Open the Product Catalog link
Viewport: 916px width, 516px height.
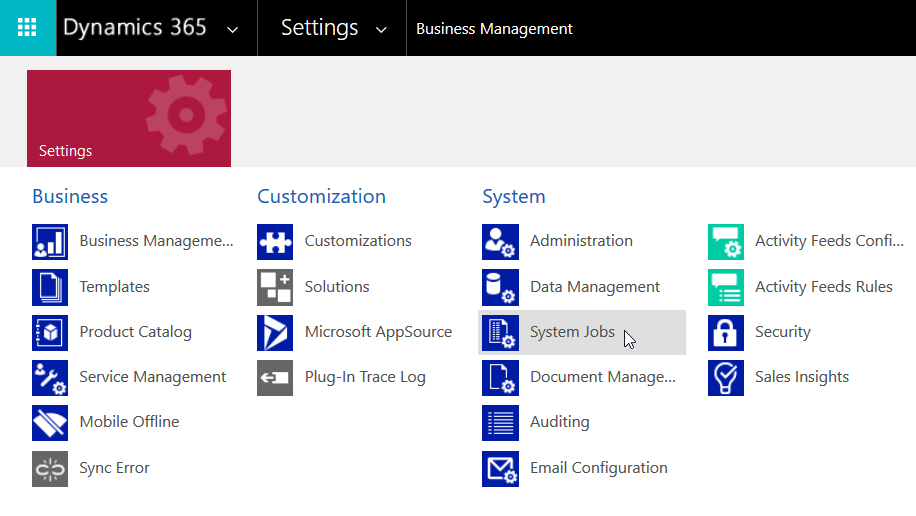pos(136,332)
